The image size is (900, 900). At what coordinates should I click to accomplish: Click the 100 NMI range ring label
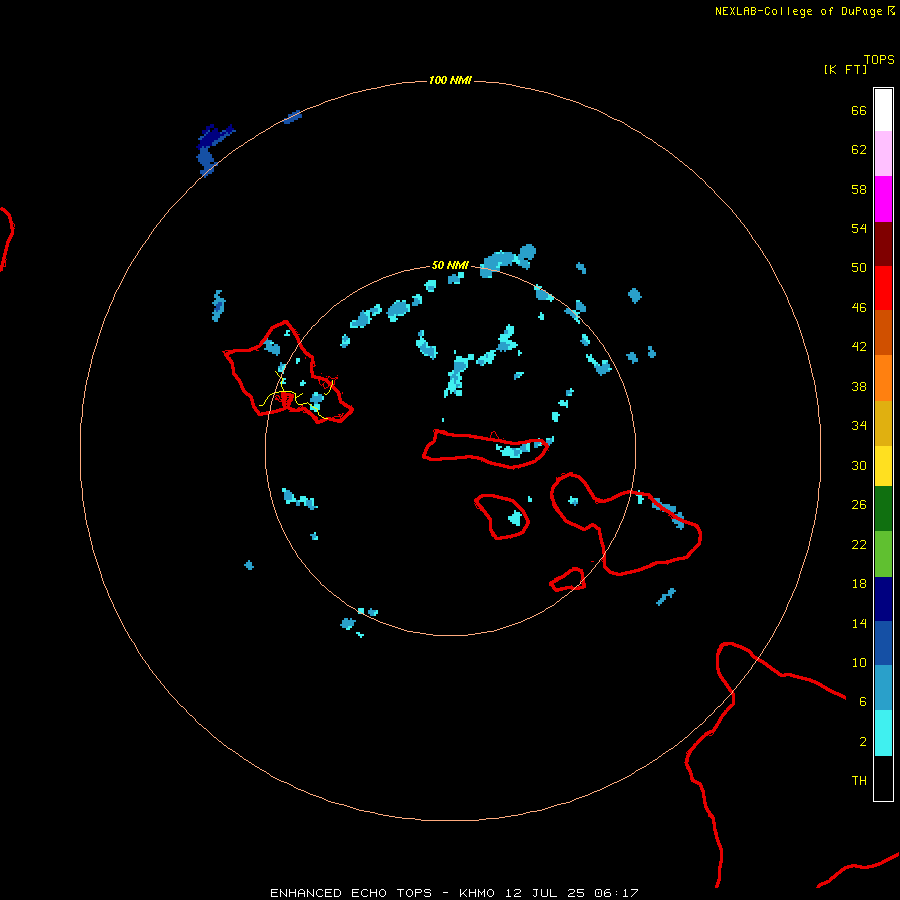(450, 80)
